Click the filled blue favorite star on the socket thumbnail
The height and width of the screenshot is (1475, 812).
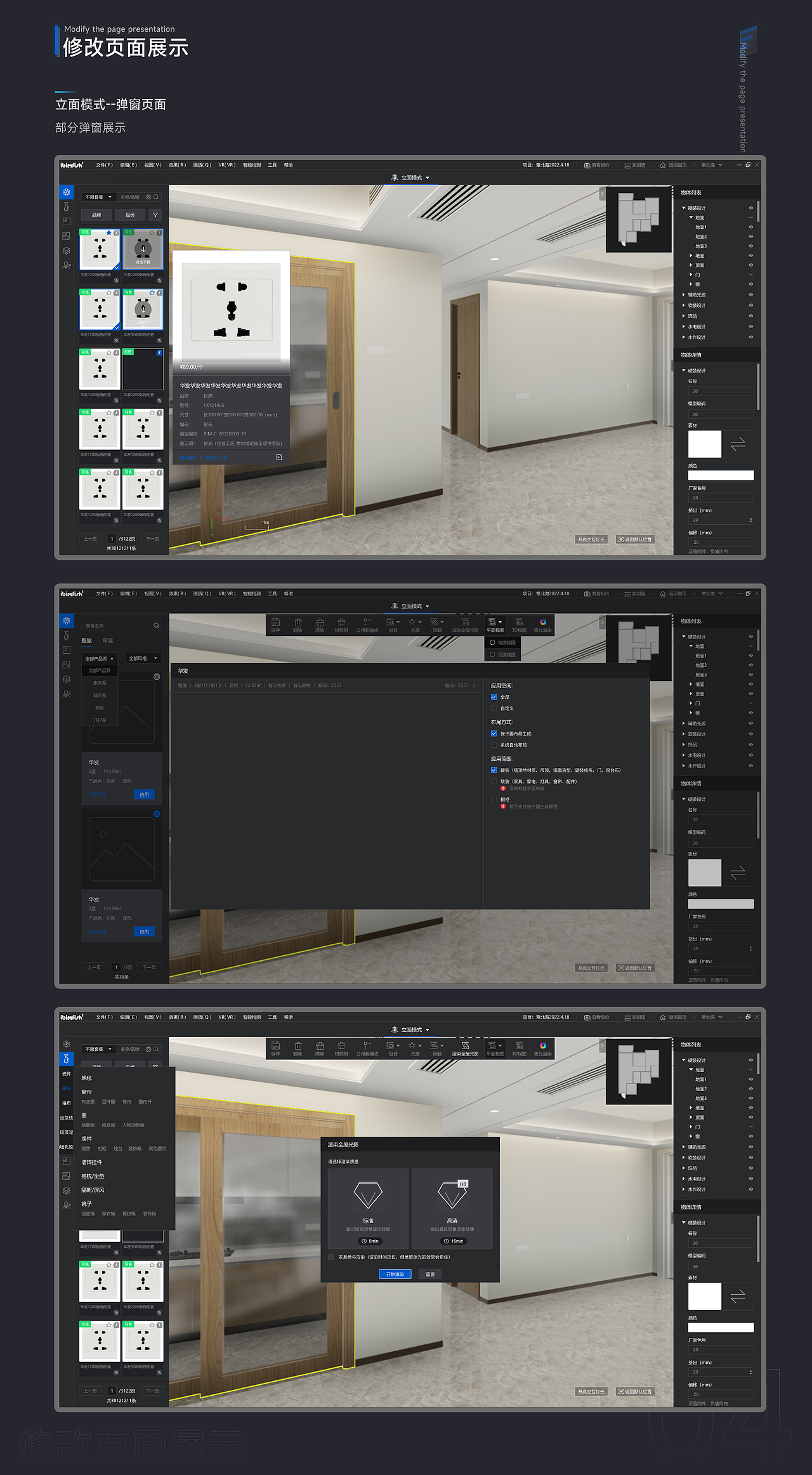[x=109, y=233]
